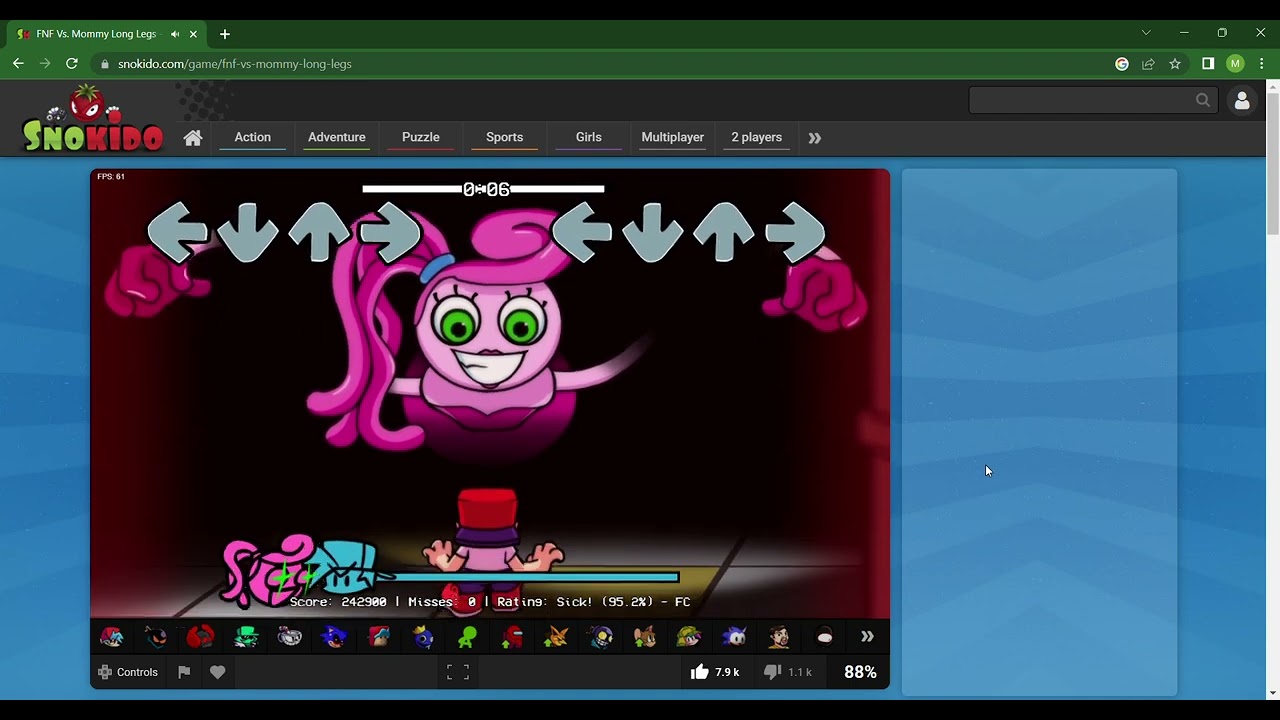Open the game Controls panel
Image resolution: width=1280 pixels, height=720 pixels.
128,672
